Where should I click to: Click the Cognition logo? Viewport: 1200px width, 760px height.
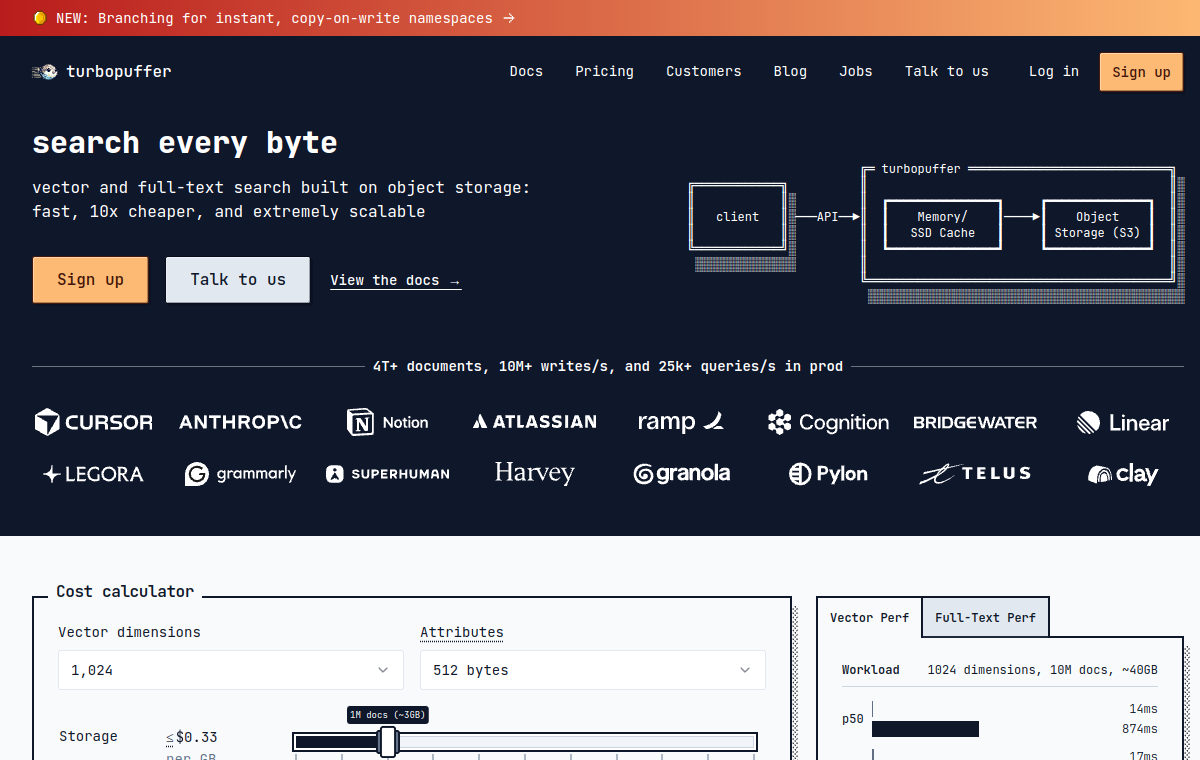[828, 422]
